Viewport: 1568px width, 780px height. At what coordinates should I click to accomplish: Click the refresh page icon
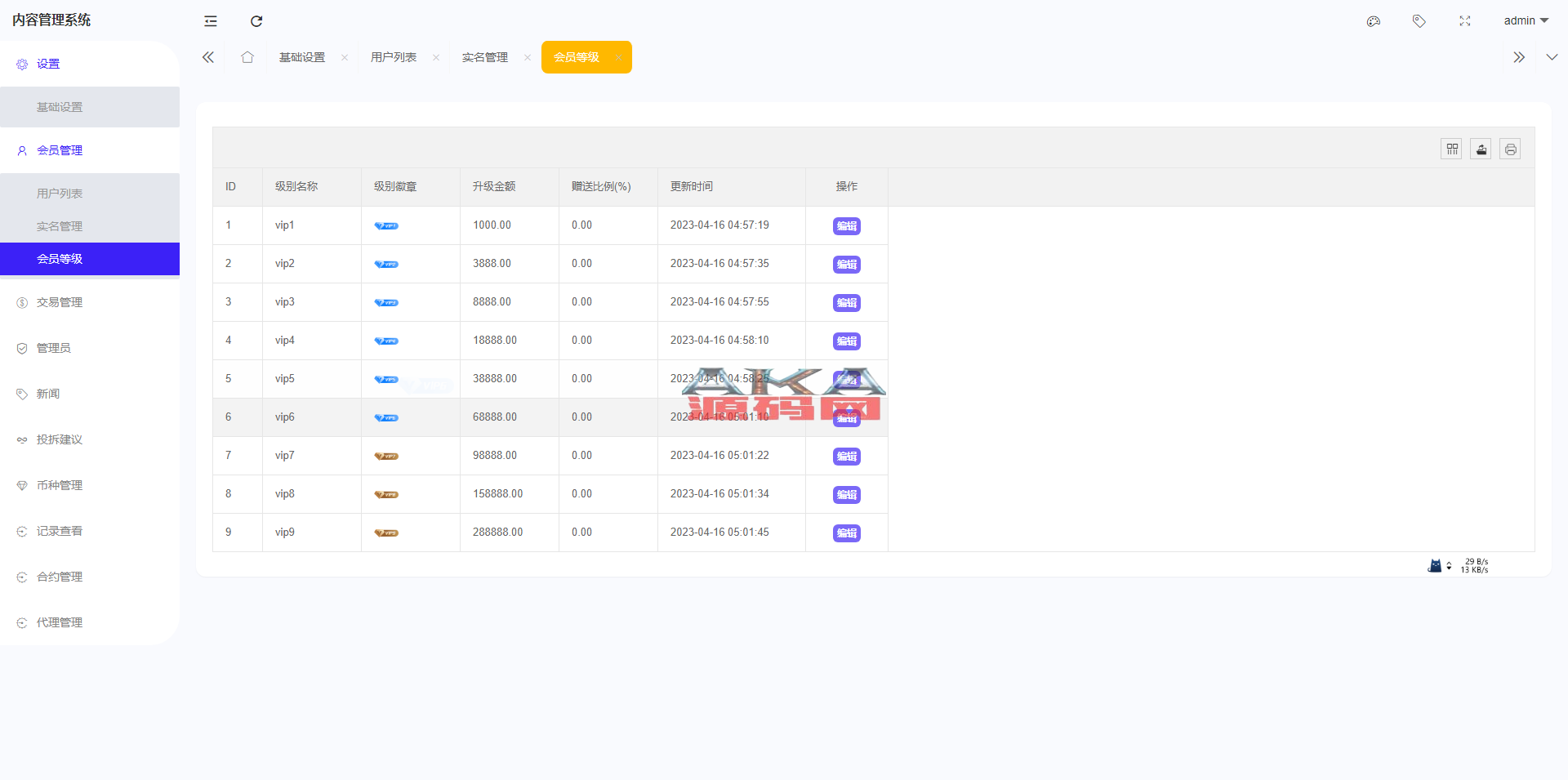coord(256,21)
